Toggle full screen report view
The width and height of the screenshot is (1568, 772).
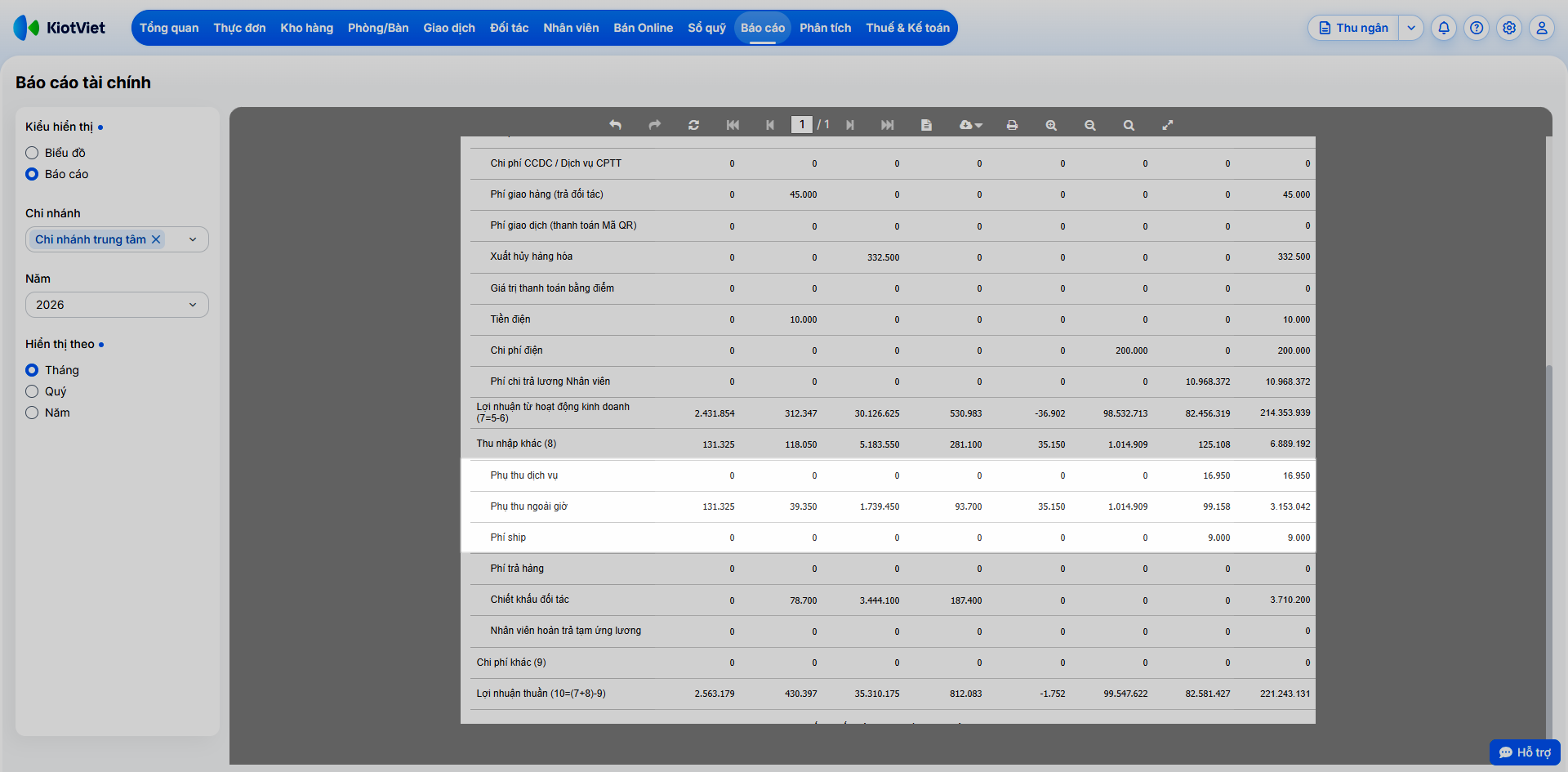click(x=1168, y=125)
